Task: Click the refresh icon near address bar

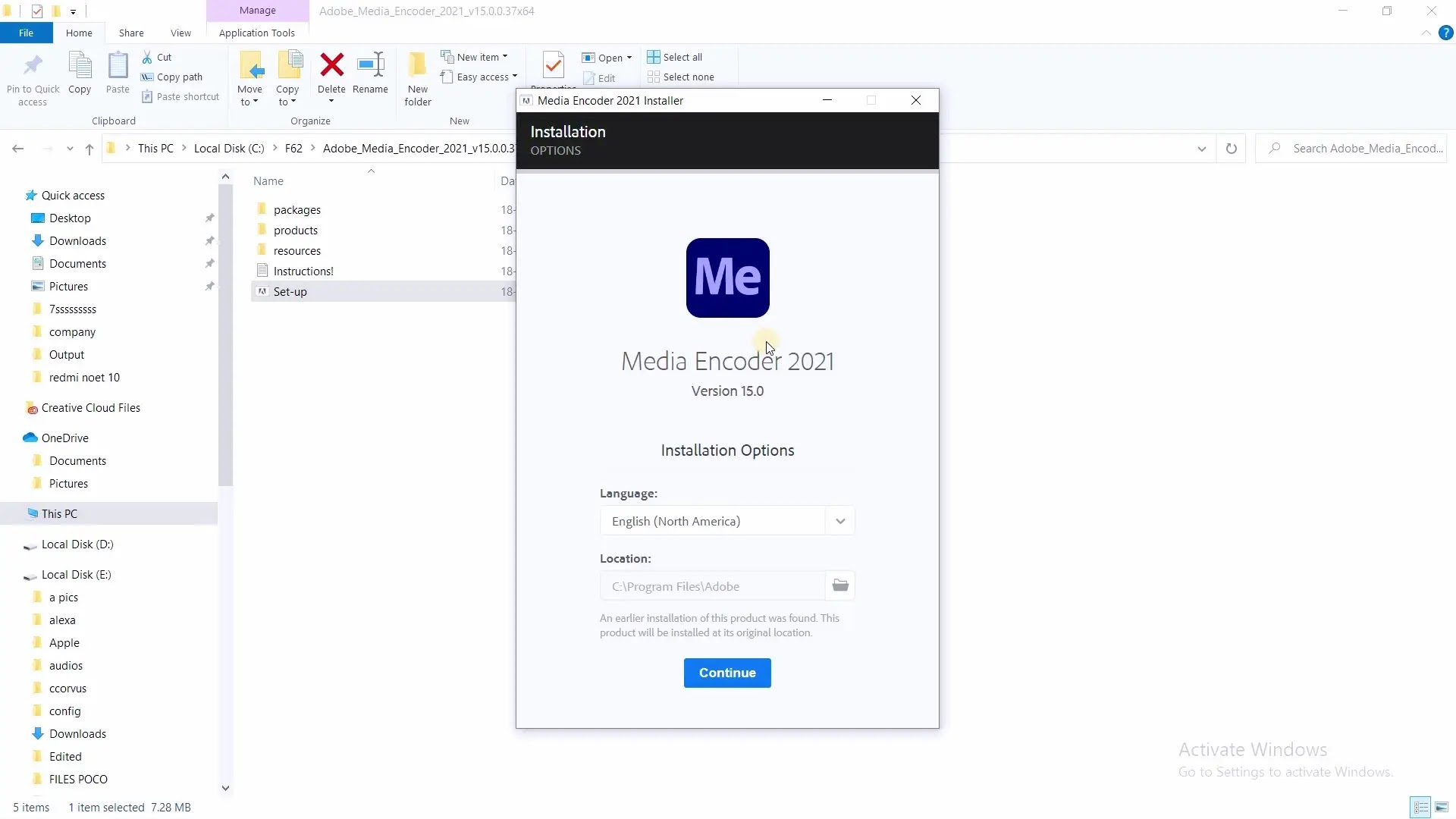Action: click(1232, 149)
